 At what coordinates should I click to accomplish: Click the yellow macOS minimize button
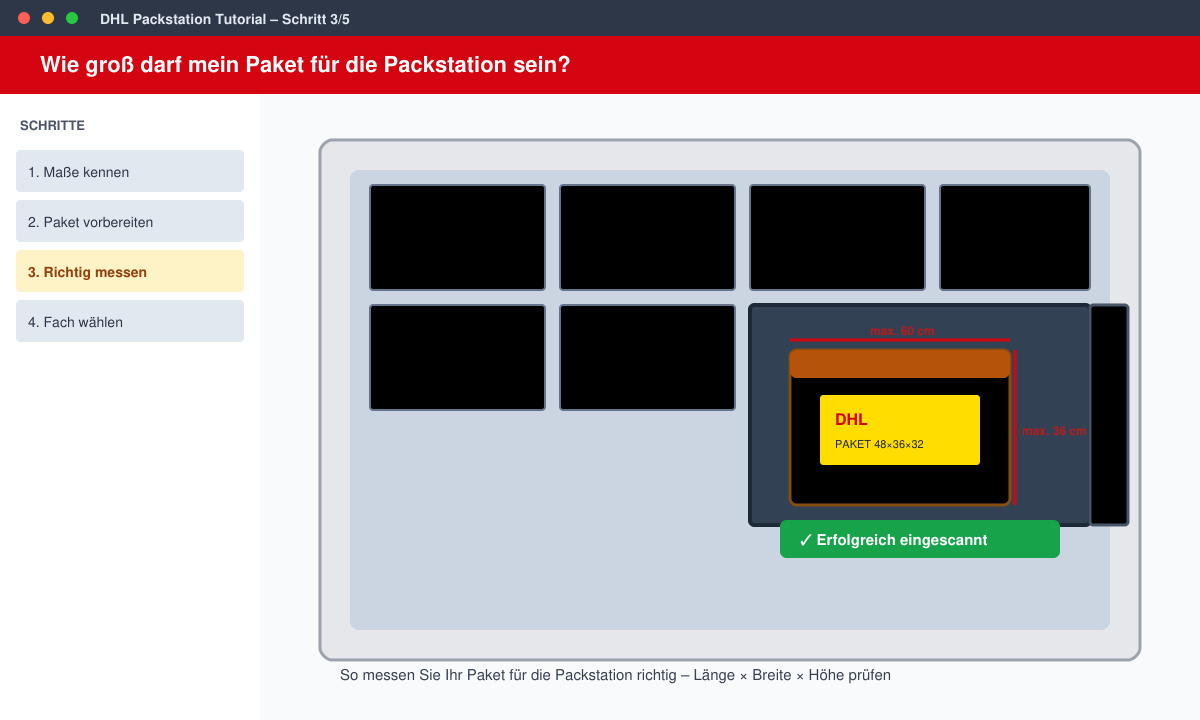48,18
